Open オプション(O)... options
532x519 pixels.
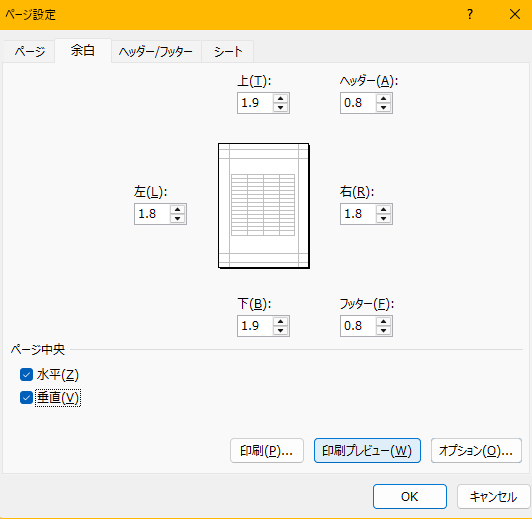pyautogui.click(x=476, y=450)
